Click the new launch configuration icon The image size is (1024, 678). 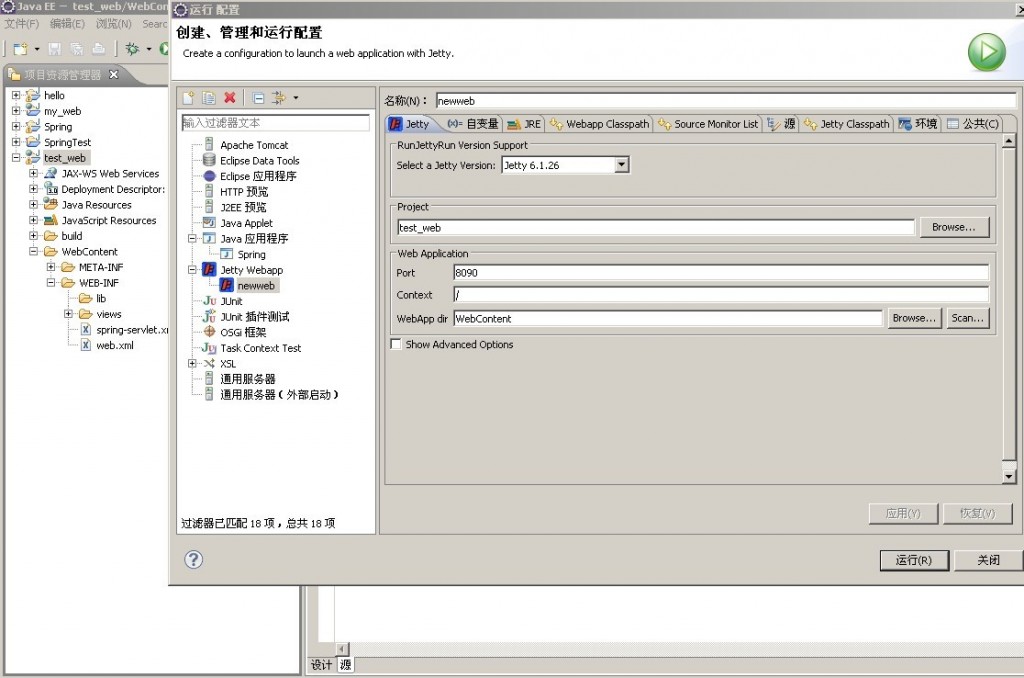(x=188, y=97)
